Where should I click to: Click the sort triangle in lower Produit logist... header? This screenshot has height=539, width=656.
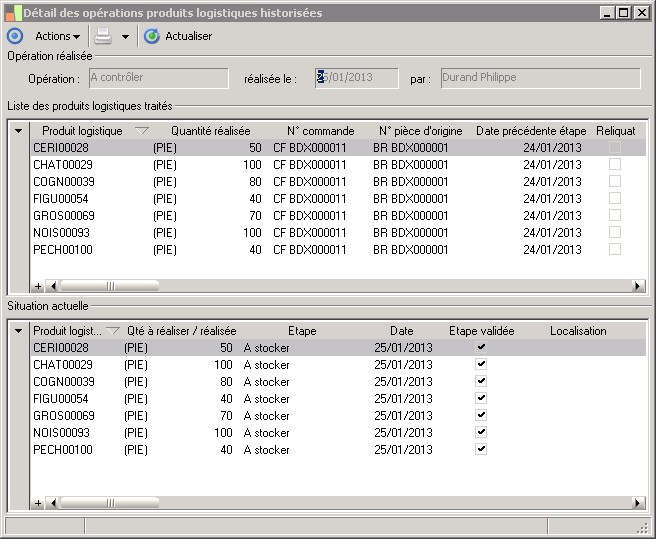(113, 331)
